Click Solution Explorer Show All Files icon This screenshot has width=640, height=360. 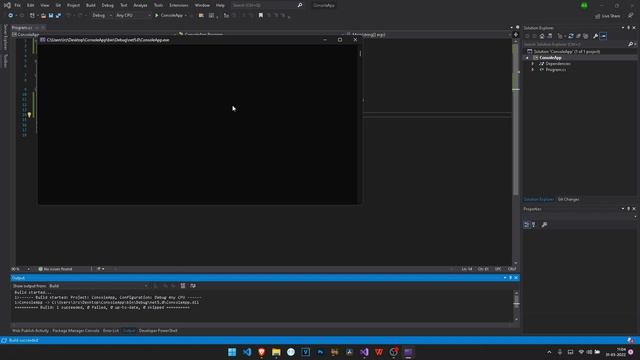[x=585, y=36]
